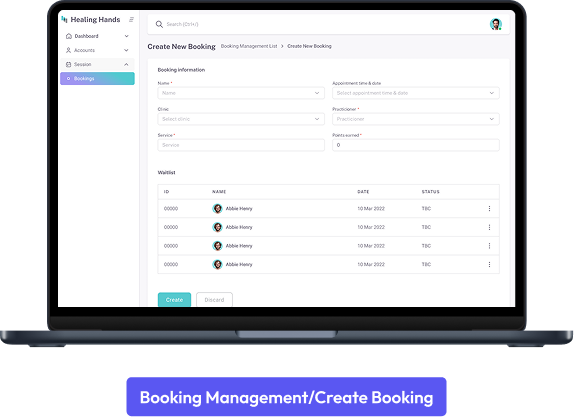Image resolution: width=574 pixels, height=417 pixels.
Task: Select Bookings in the sidebar
Action: click(x=97, y=78)
